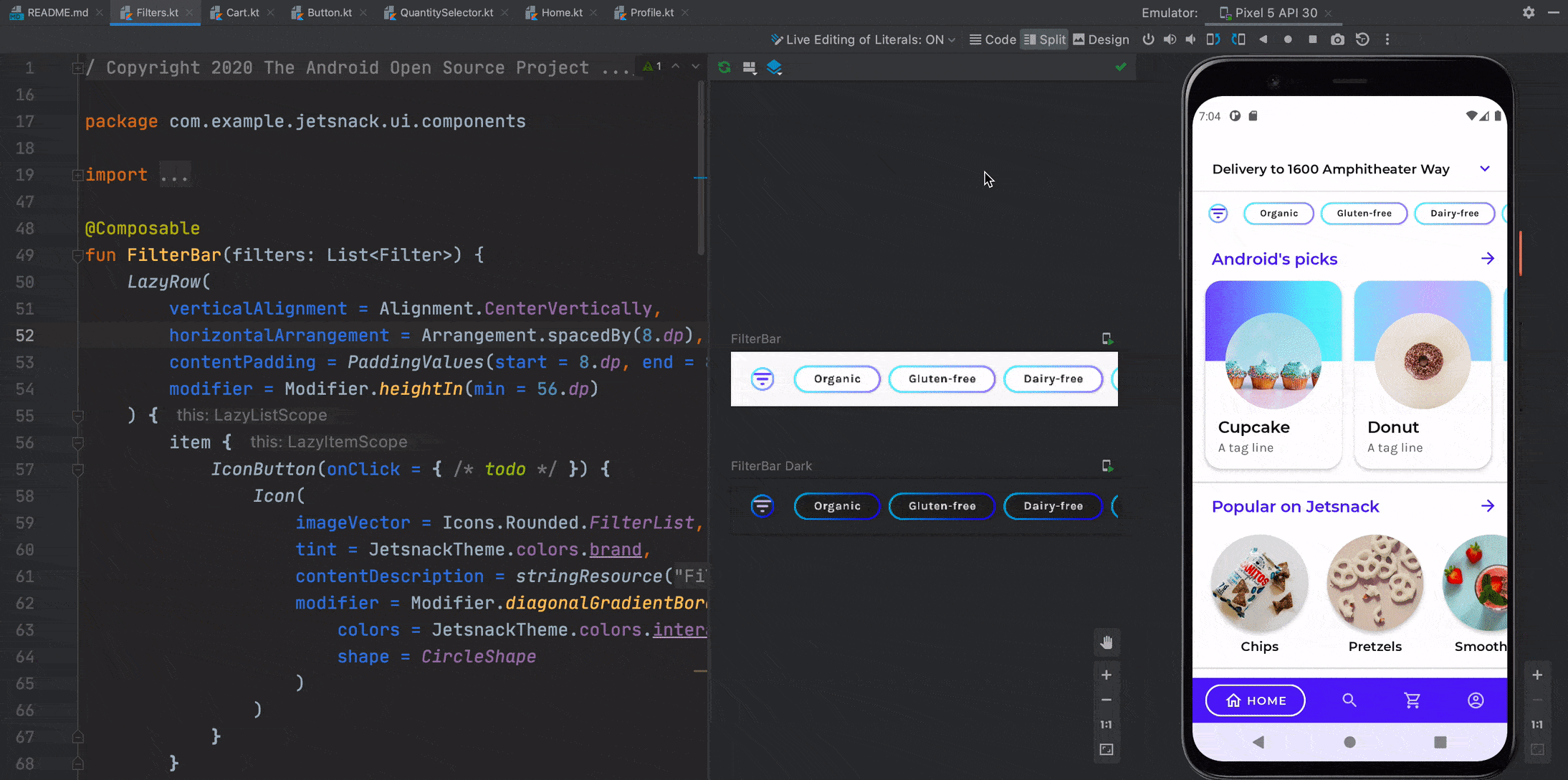
Task: Select the Organic filter chip
Action: (x=1278, y=212)
